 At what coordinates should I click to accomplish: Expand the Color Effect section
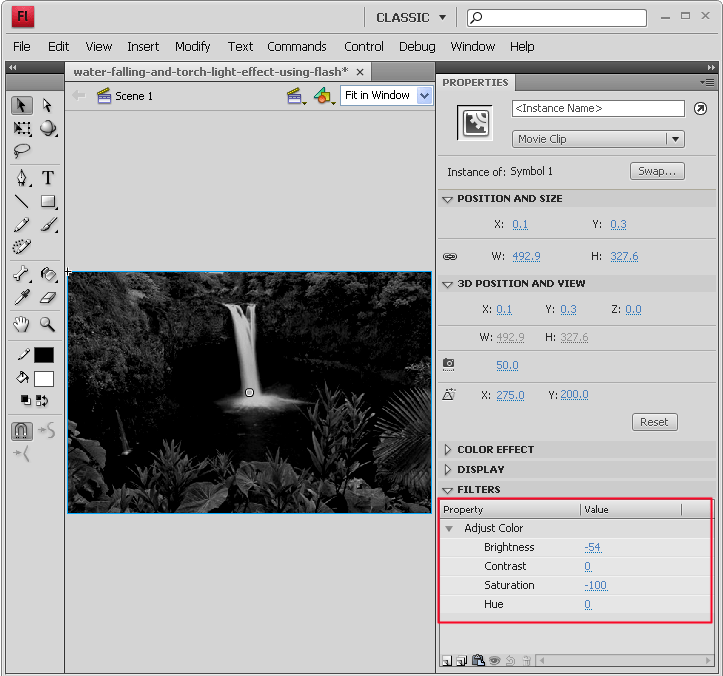tap(448, 450)
